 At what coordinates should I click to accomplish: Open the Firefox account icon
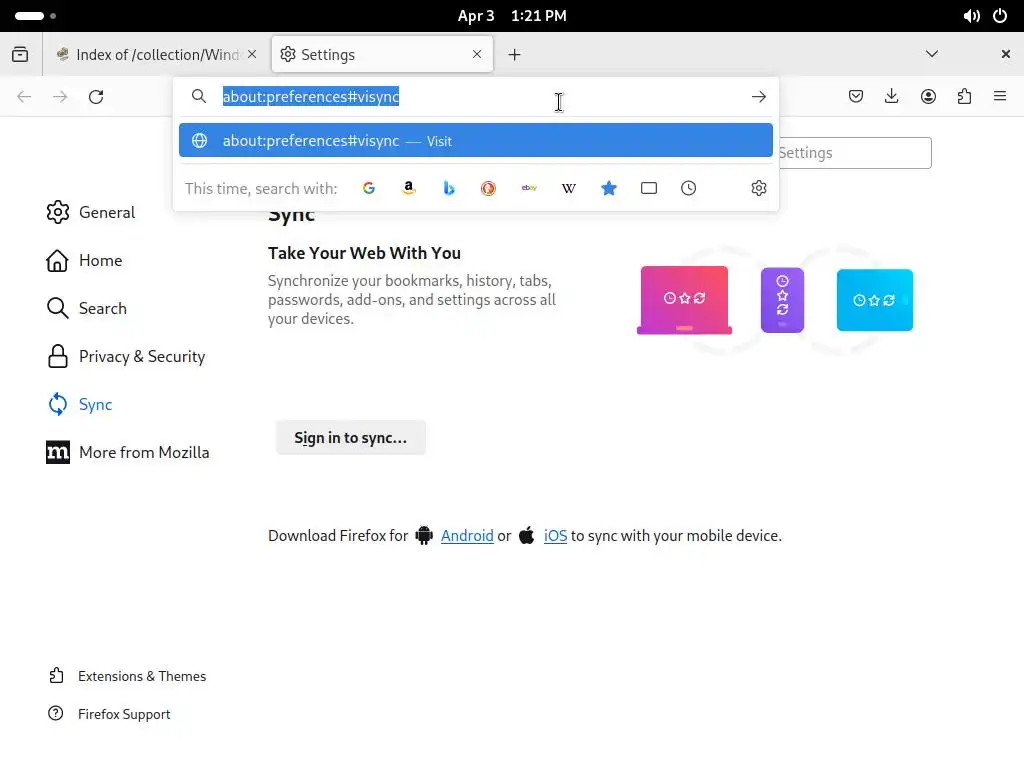click(x=928, y=97)
